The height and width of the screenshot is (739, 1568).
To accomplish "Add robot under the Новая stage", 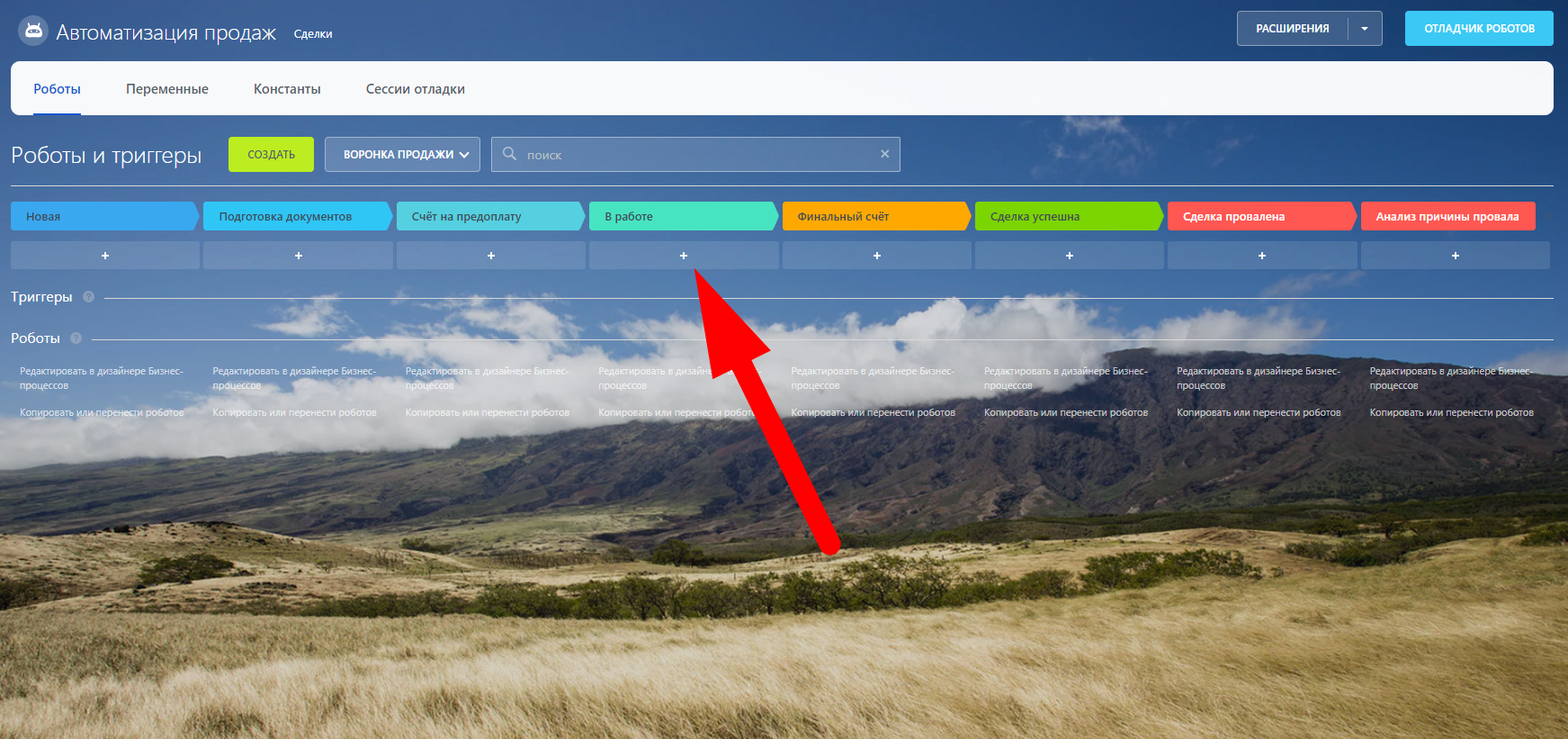I will [105, 256].
